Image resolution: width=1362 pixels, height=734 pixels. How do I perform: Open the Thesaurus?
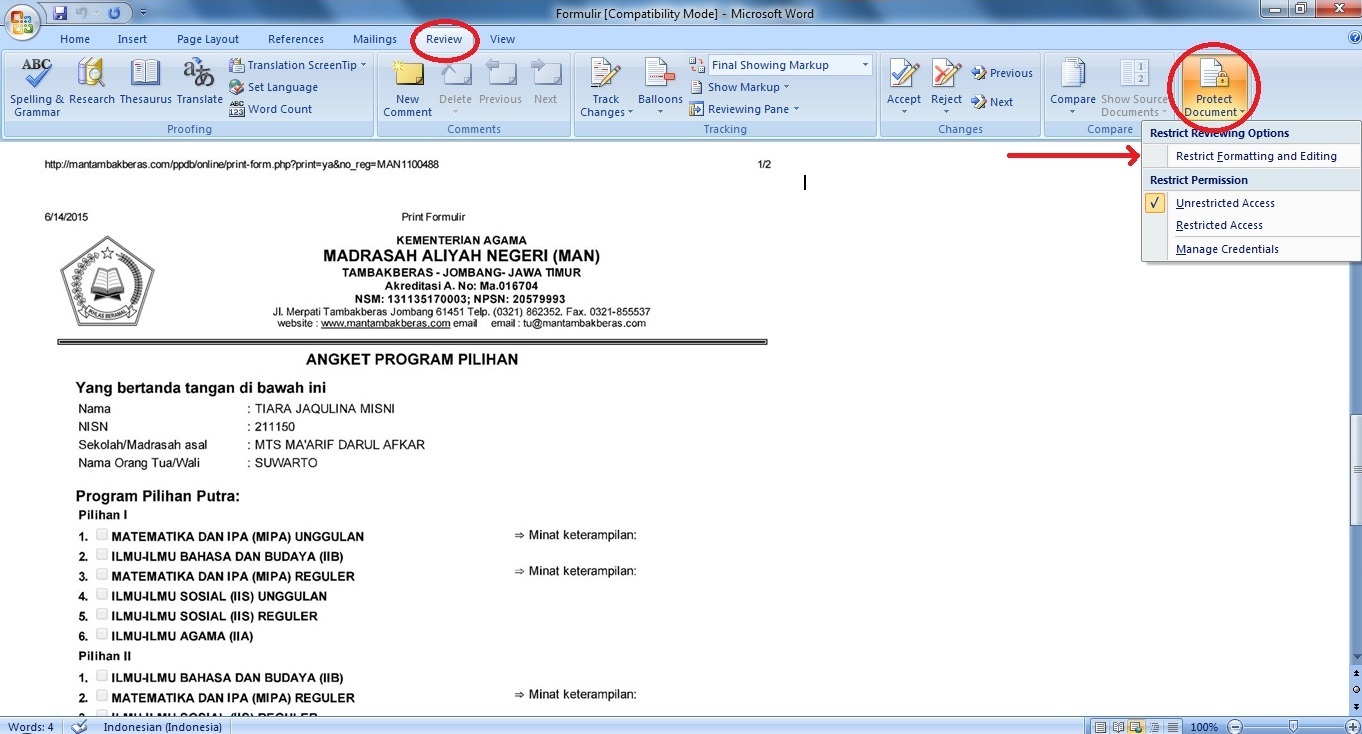tap(145, 82)
